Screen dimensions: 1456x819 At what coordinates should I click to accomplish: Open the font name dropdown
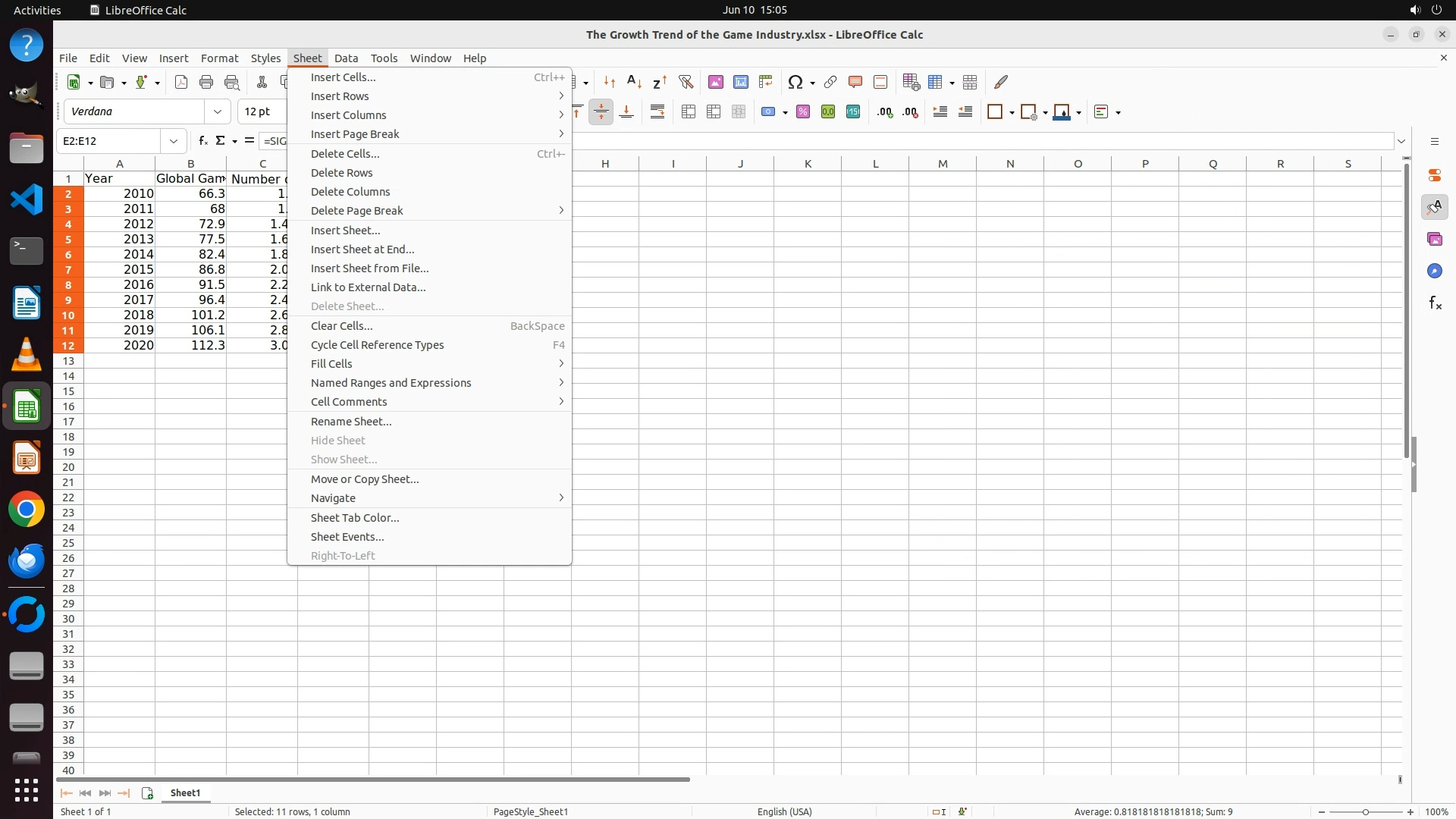coord(218,111)
